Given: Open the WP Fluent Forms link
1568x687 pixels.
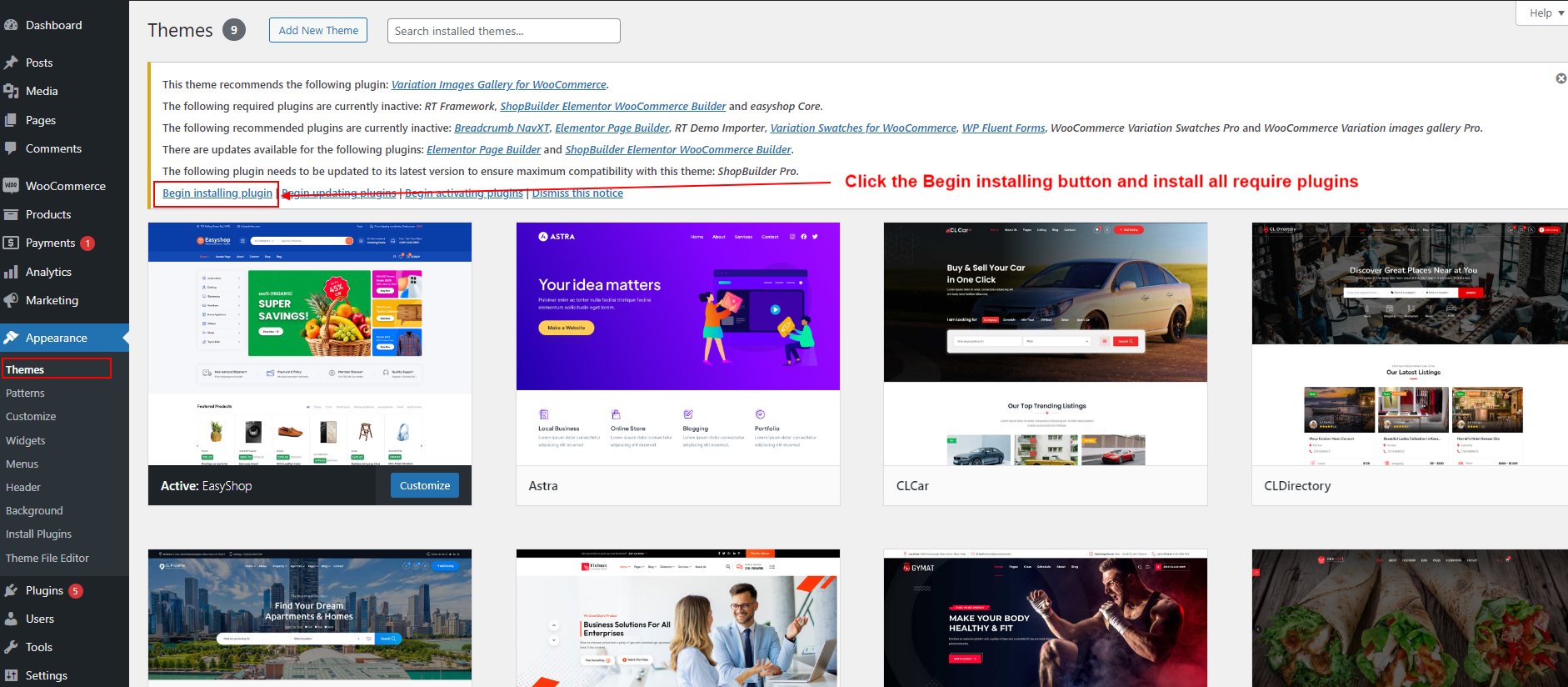Looking at the screenshot, I should [1003, 128].
